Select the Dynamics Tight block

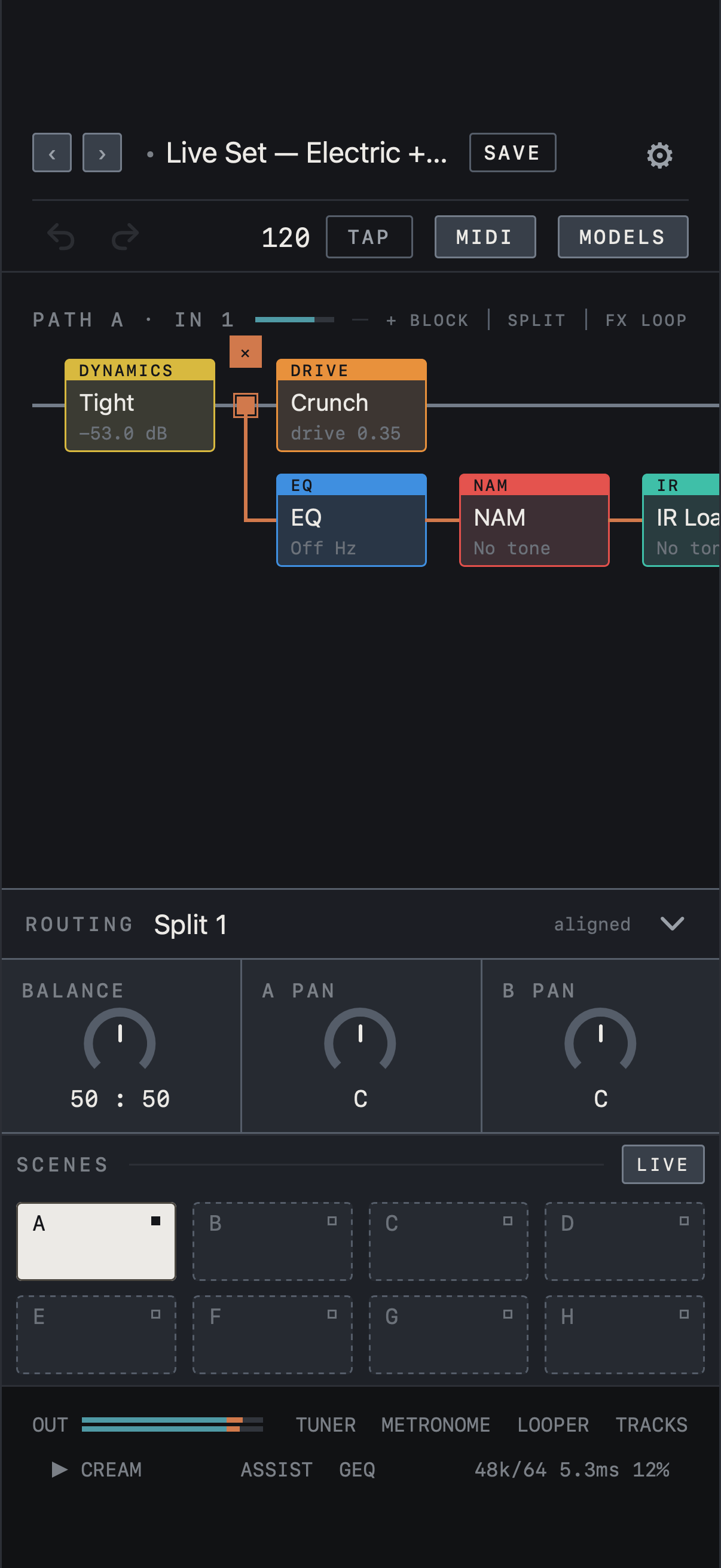coord(140,405)
